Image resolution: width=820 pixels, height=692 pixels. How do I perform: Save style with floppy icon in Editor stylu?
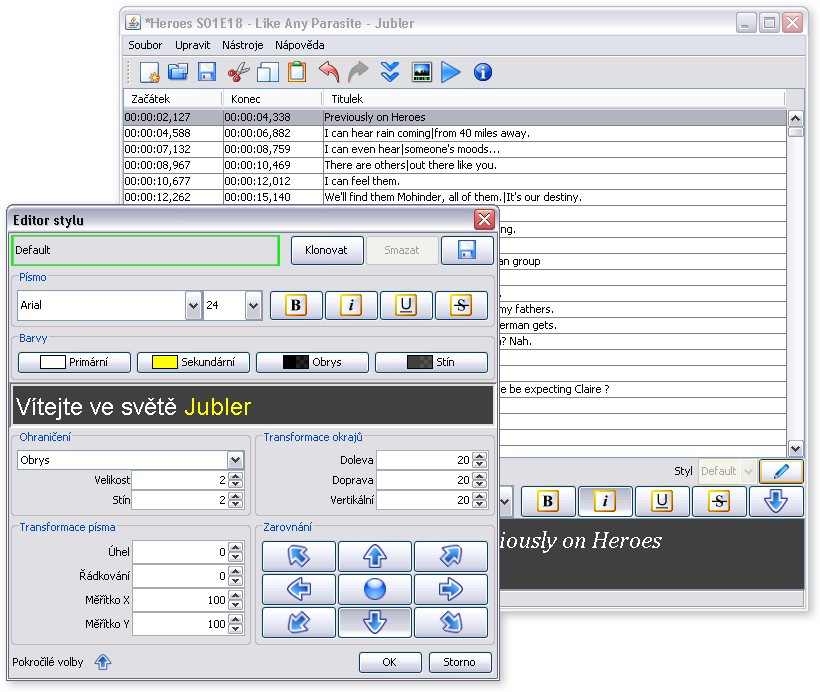point(467,250)
